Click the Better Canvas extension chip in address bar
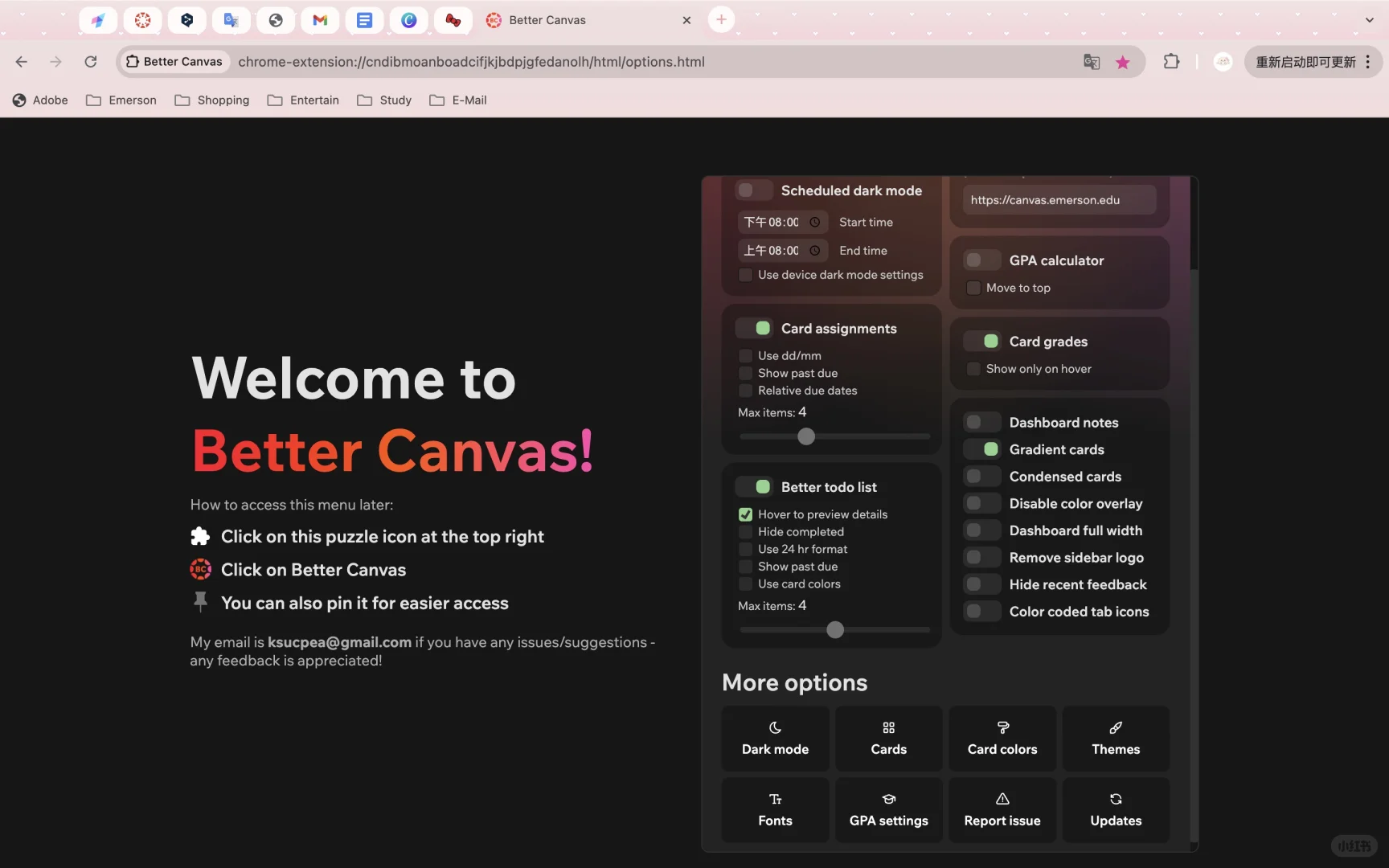This screenshot has height=868, width=1389. 174,62
